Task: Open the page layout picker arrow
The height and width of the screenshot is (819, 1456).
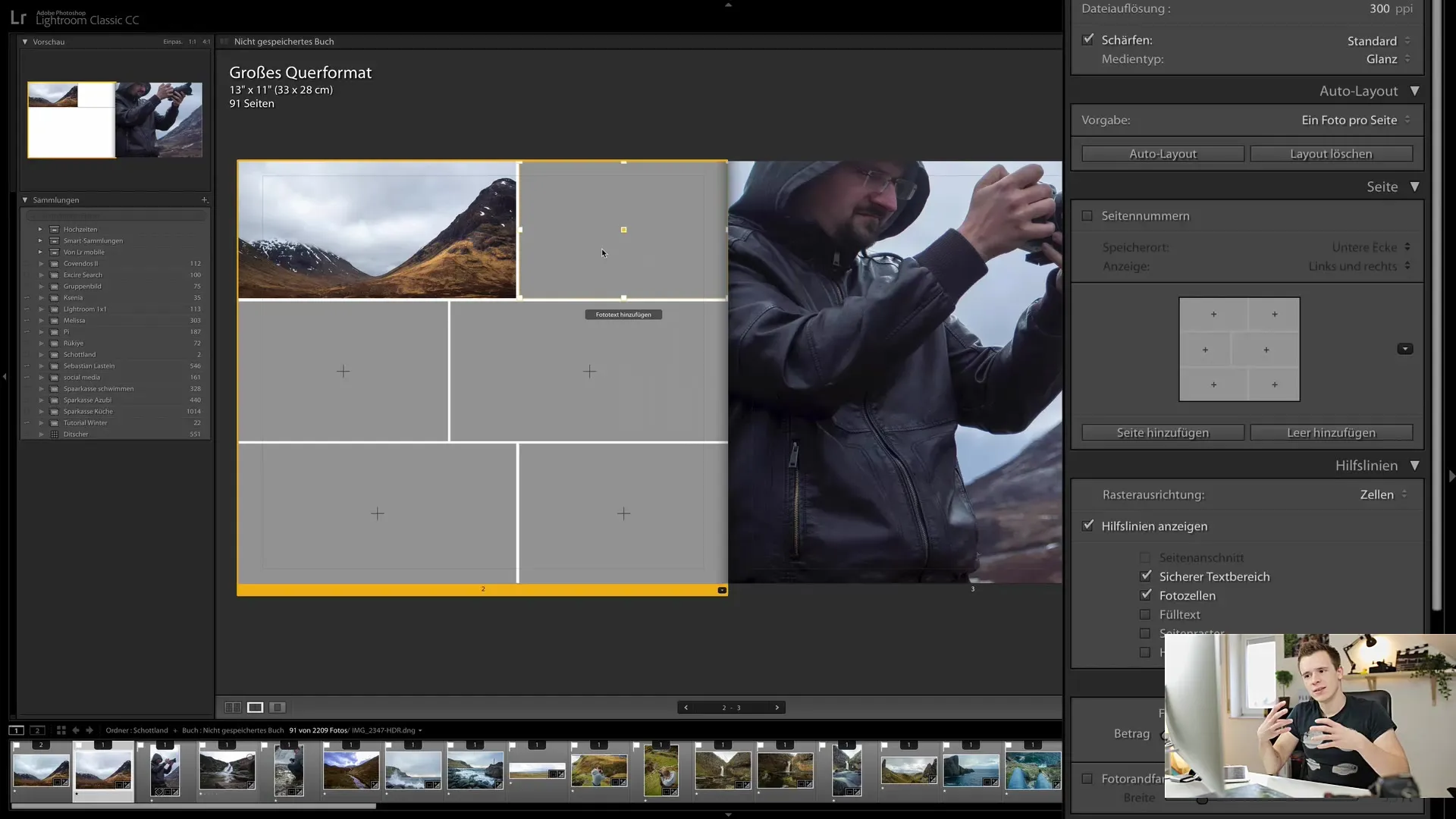Action: pos(1404,349)
